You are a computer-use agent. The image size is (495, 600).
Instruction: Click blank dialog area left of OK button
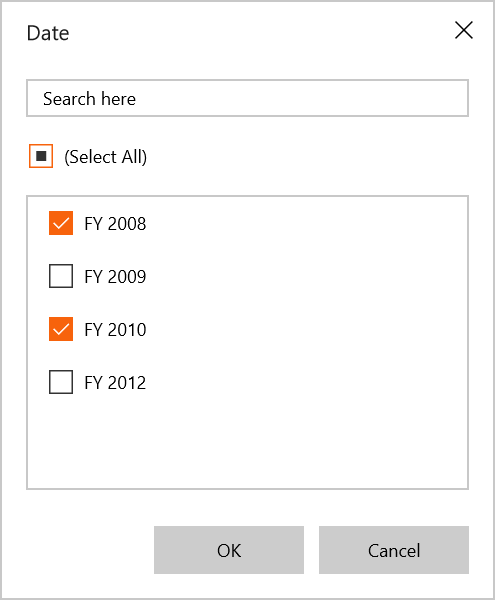tap(90, 550)
